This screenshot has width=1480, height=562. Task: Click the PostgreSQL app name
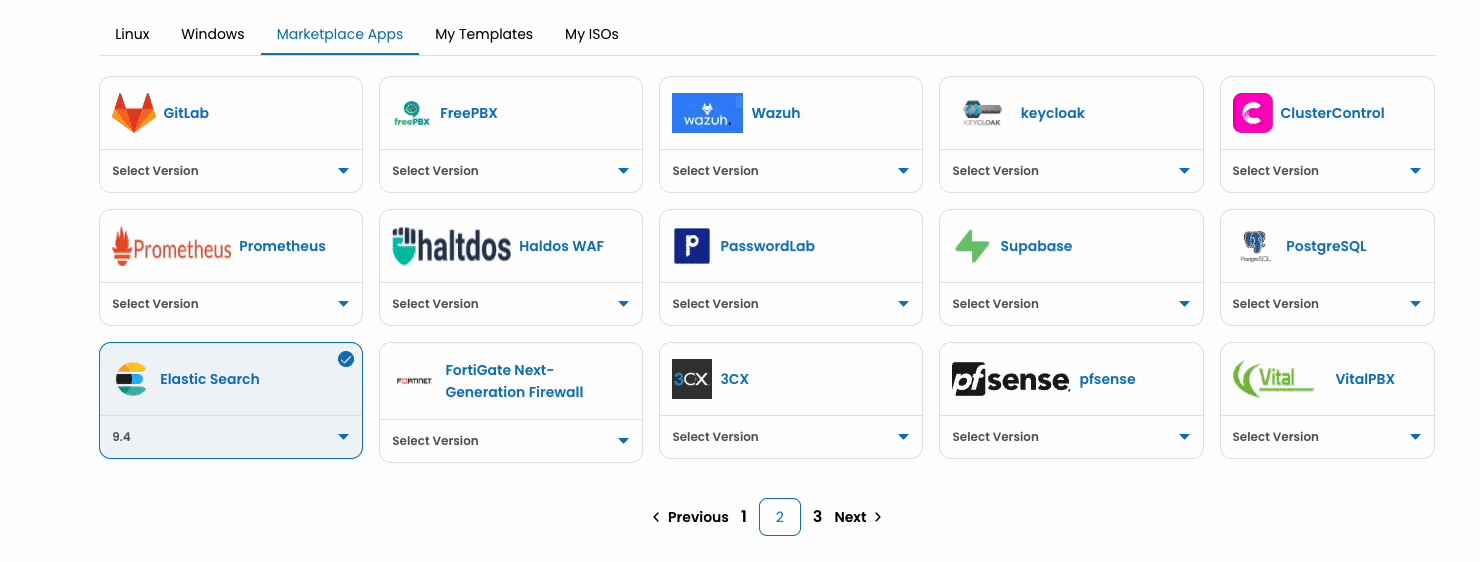click(1326, 246)
